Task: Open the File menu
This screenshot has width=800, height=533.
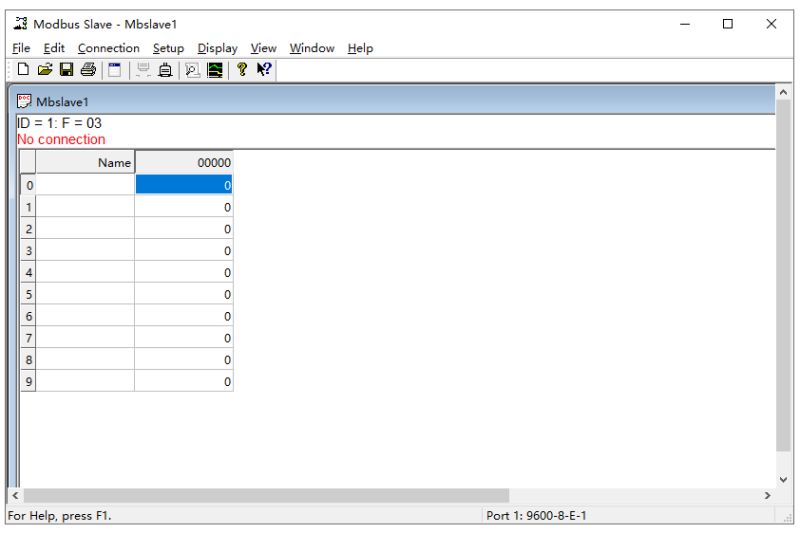Action: [x=21, y=48]
